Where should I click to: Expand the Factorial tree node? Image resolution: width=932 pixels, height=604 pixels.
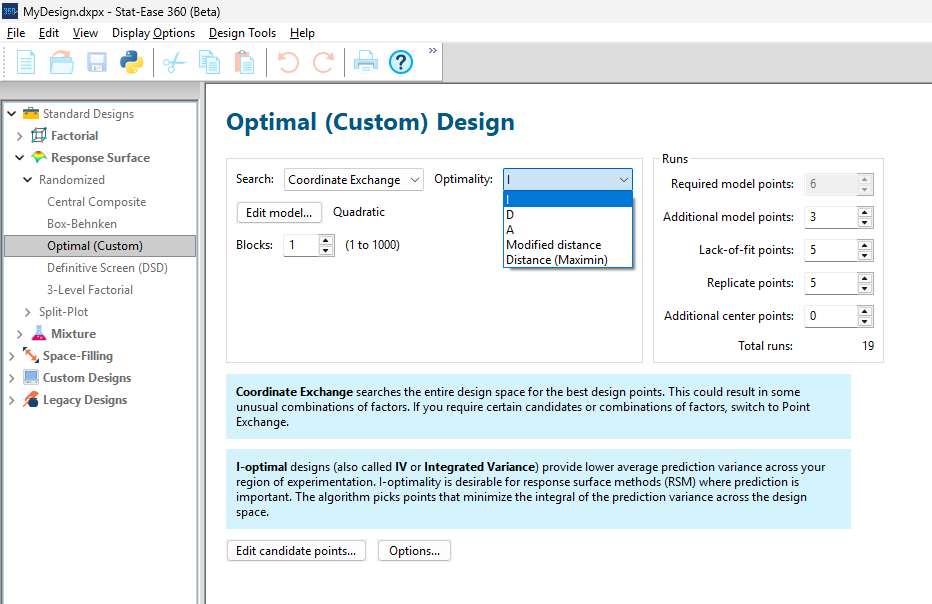tap(18, 135)
